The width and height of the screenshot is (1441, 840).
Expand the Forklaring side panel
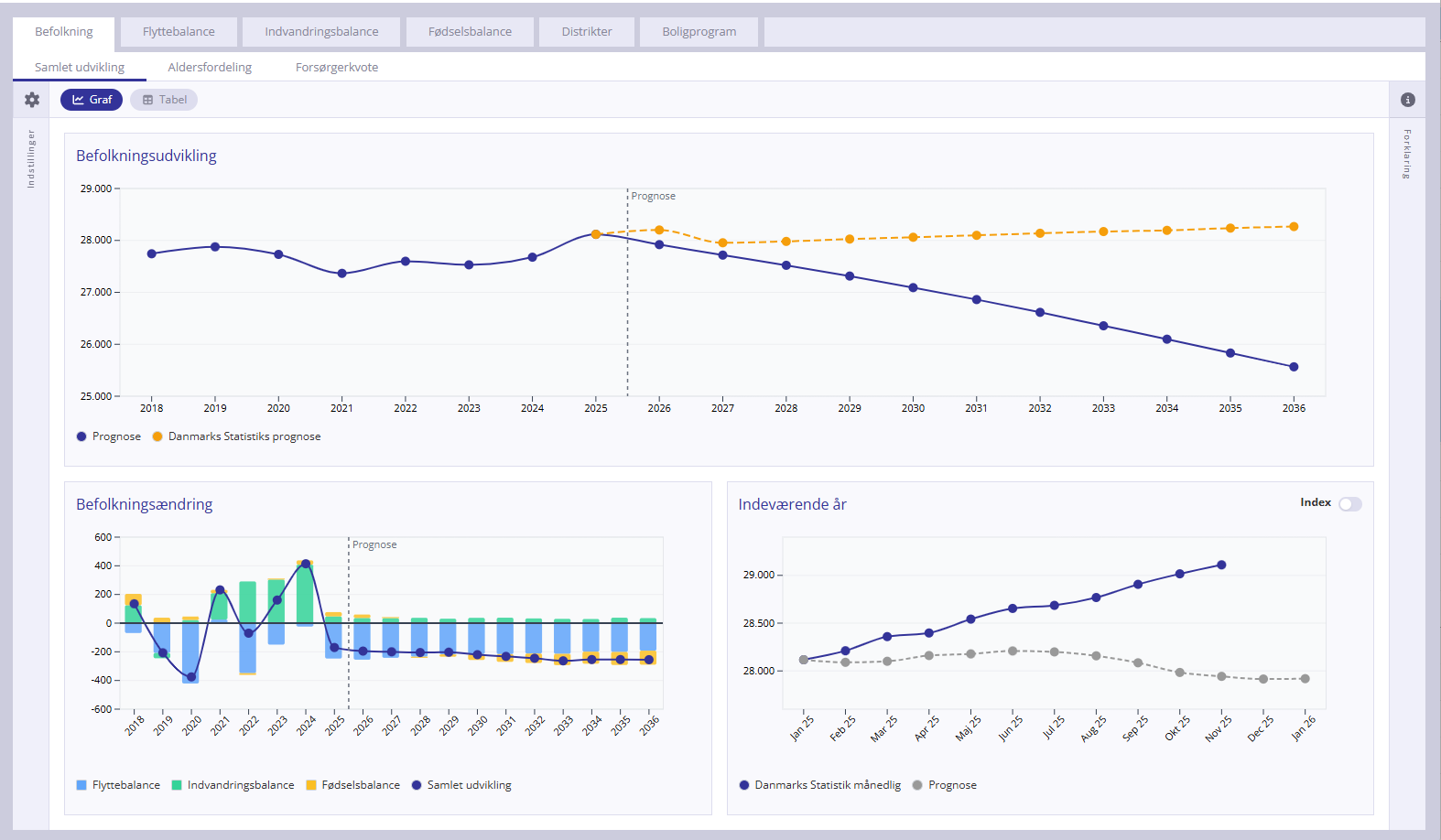click(1407, 154)
